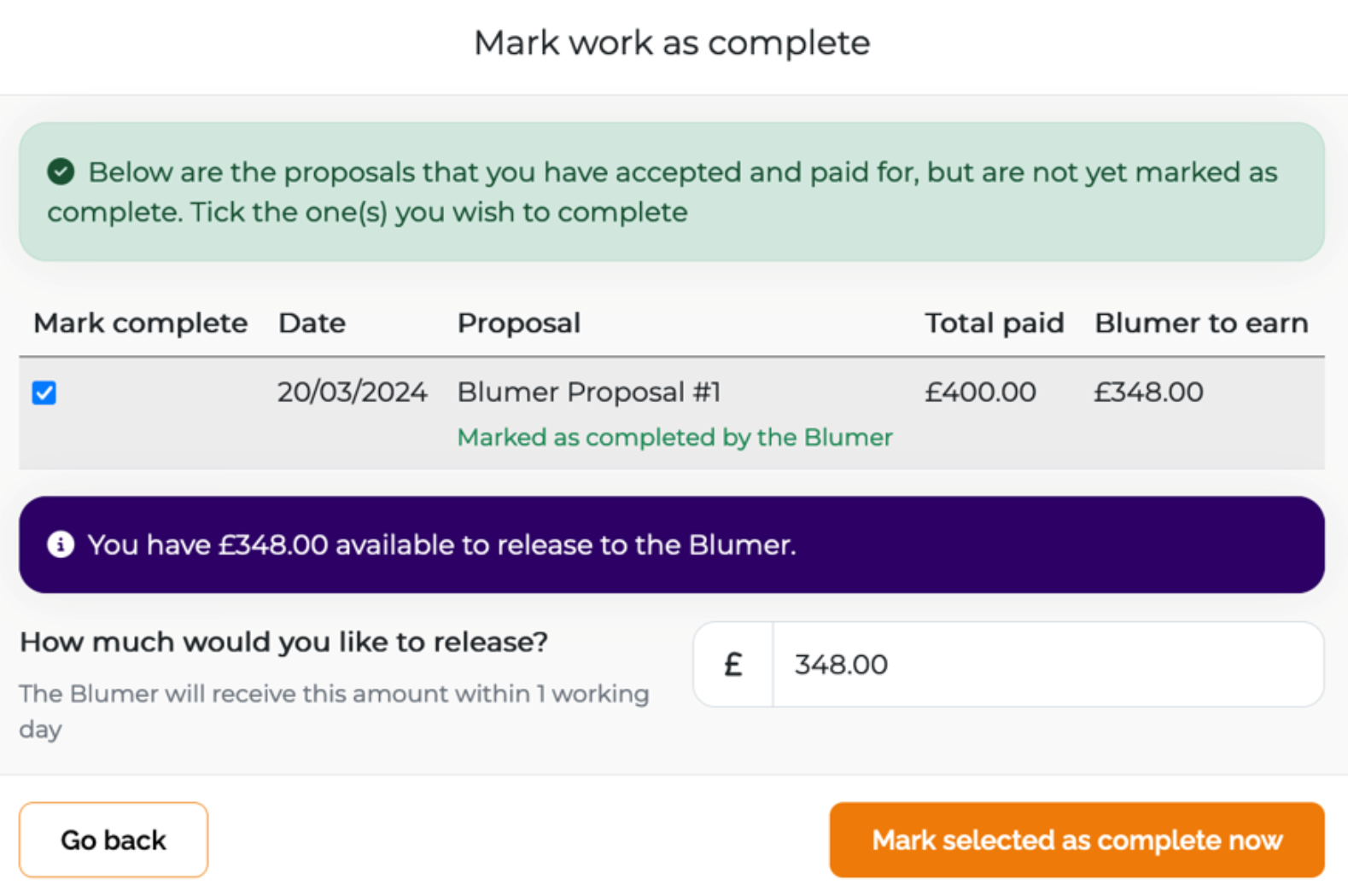Viewport: 1348px width, 896px height.
Task: Click the pound currency symbol prefix
Action: pyautogui.click(x=732, y=665)
